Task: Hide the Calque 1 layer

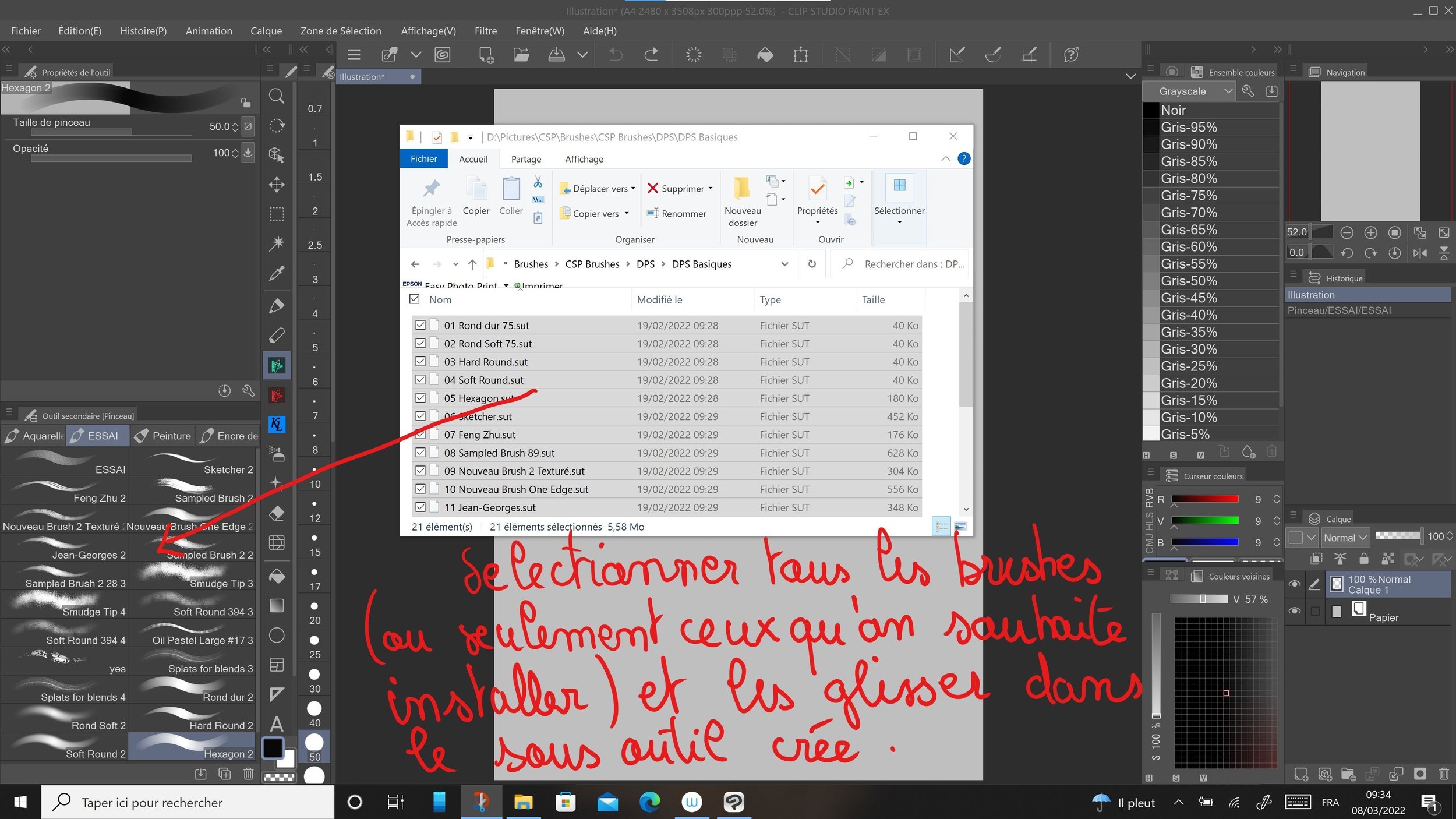Action: click(x=1294, y=584)
